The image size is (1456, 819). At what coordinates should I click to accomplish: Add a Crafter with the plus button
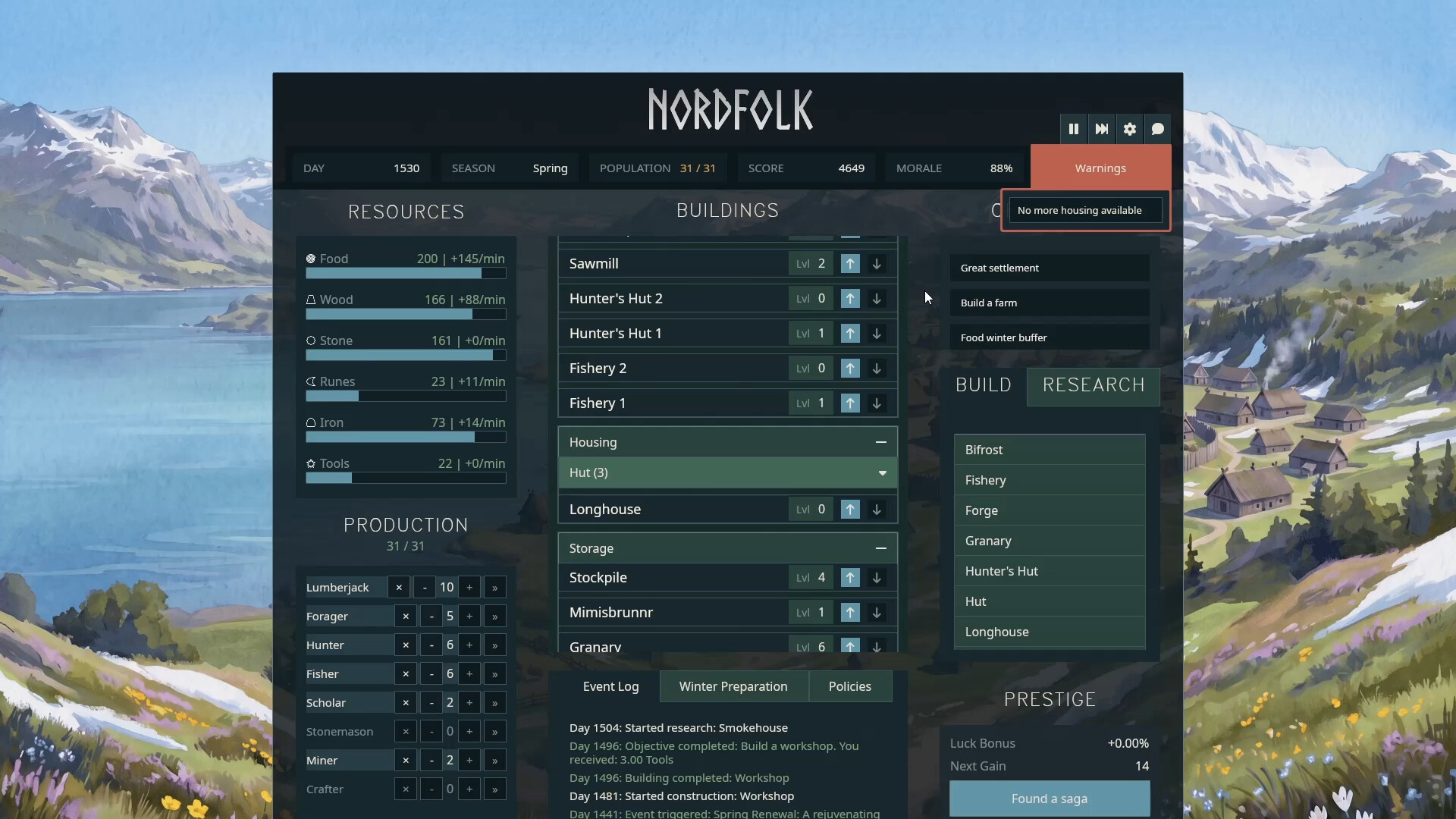pyautogui.click(x=469, y=789)
